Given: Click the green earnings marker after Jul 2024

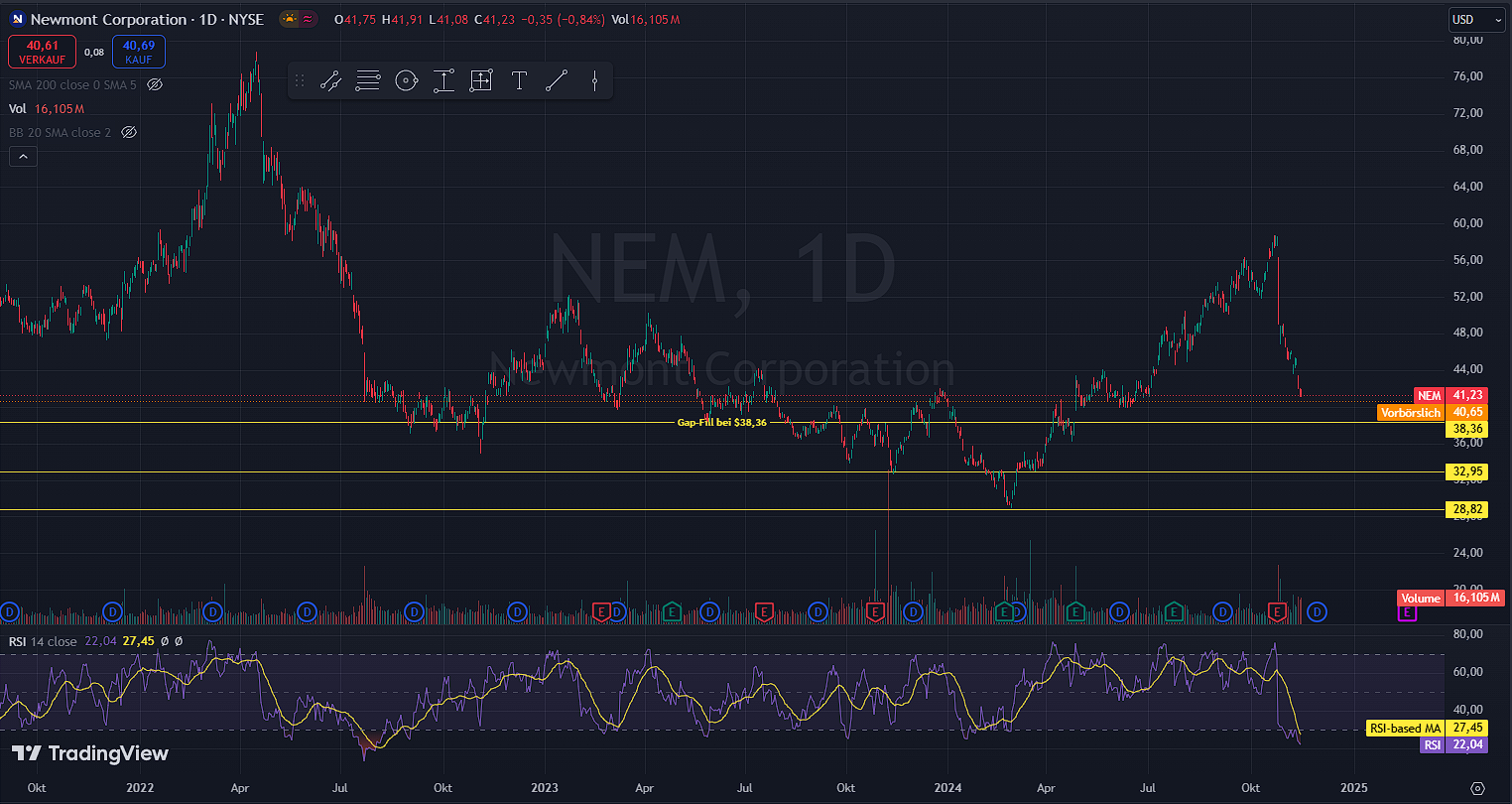Looking at the screenshot, I should pos(1175,610).
